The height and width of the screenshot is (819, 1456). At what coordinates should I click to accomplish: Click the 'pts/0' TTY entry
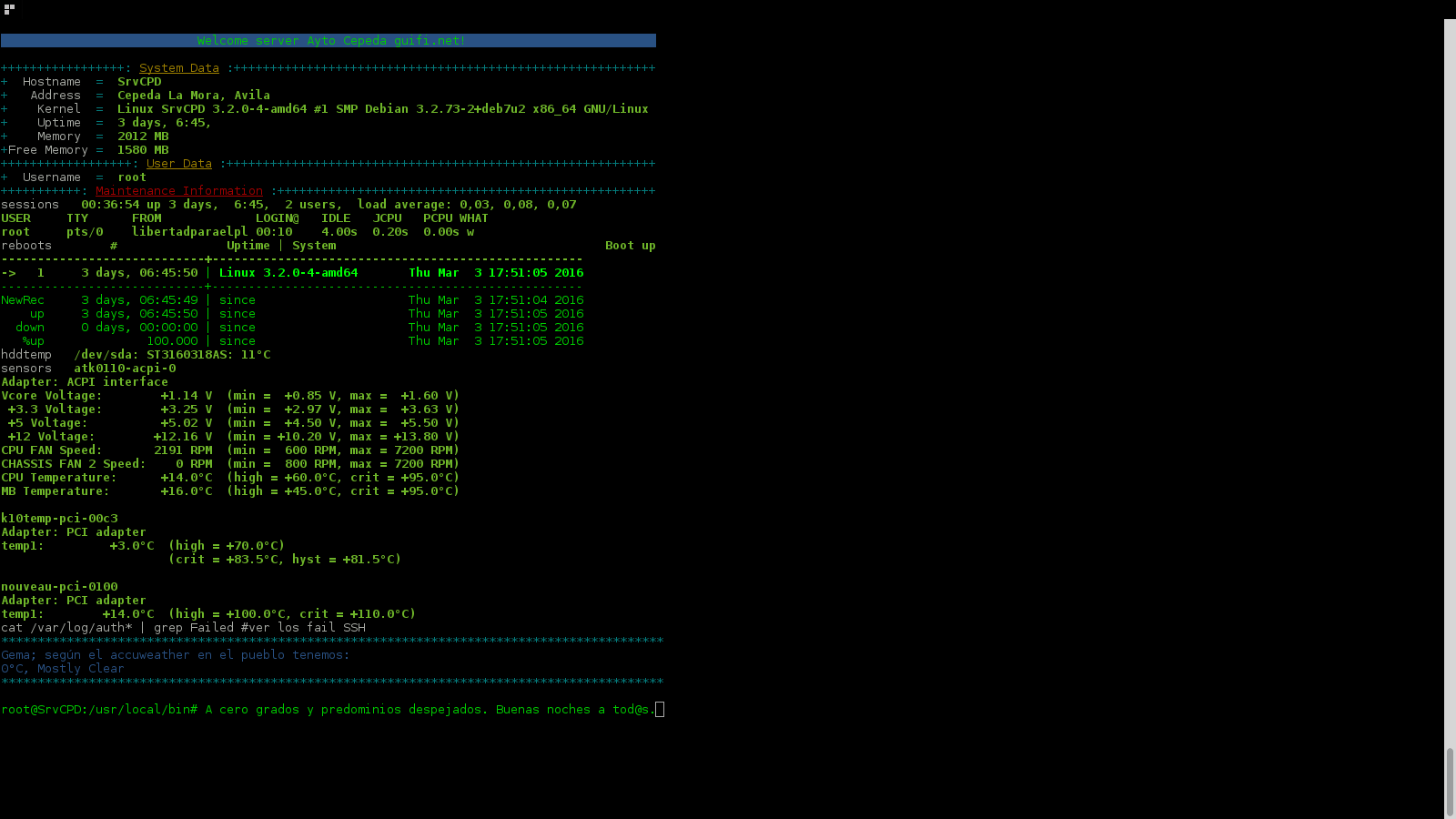pos(85,232)
